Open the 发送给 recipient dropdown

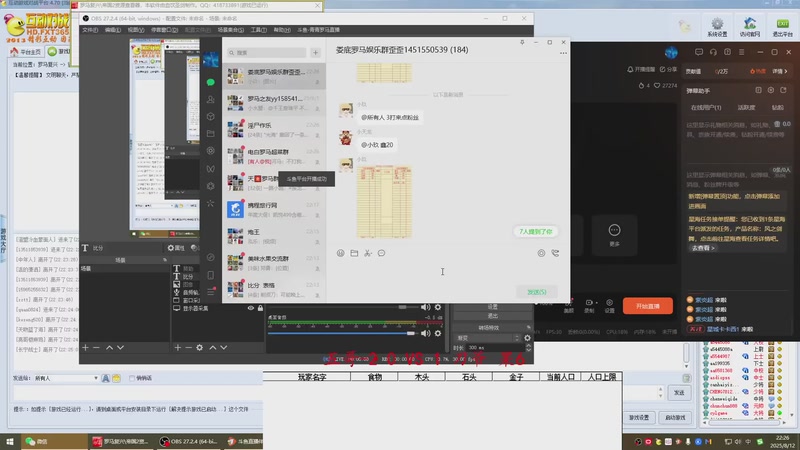click(x=66, y=378)
